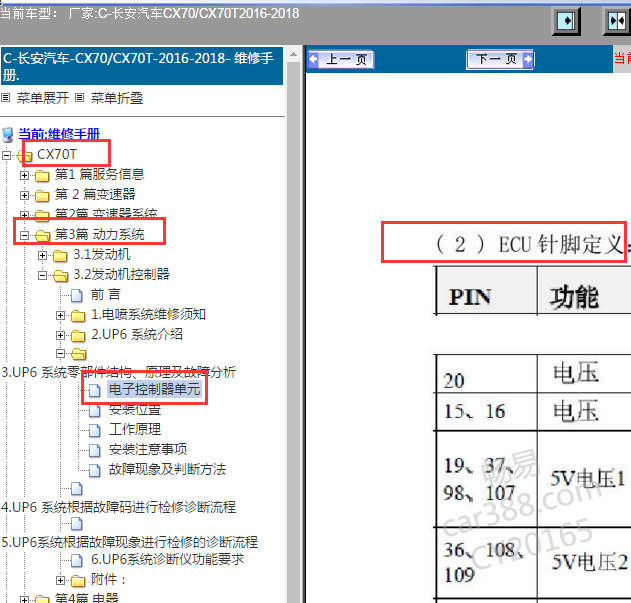Collapse the CX70T root node
The height and width of the screenshot is (603, 631).
tap(6, 155)
